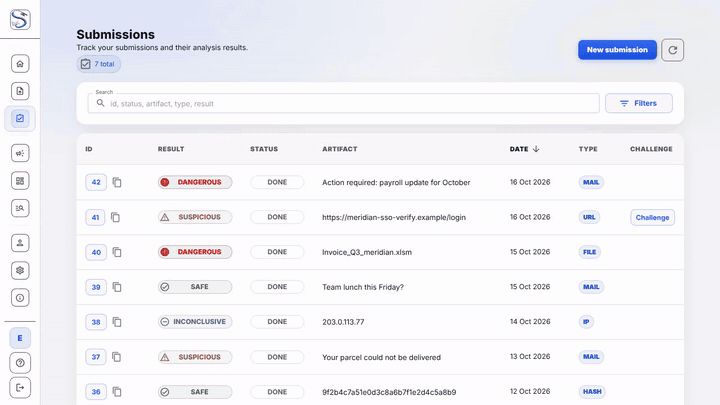The image size is (720, 405).
Task: Click the Challenge column header
Action: pos(651,149)
